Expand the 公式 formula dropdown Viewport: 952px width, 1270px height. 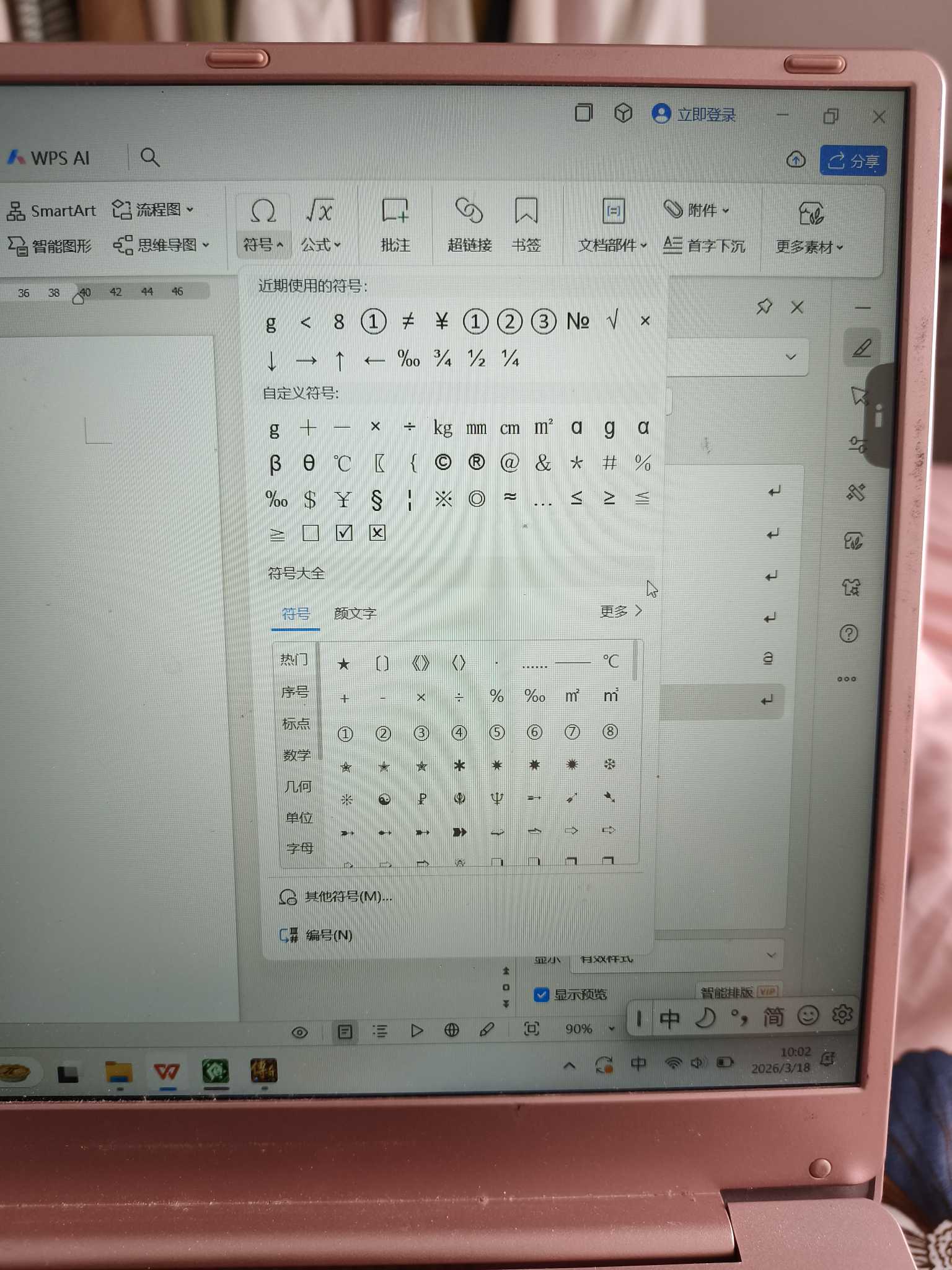320,245
